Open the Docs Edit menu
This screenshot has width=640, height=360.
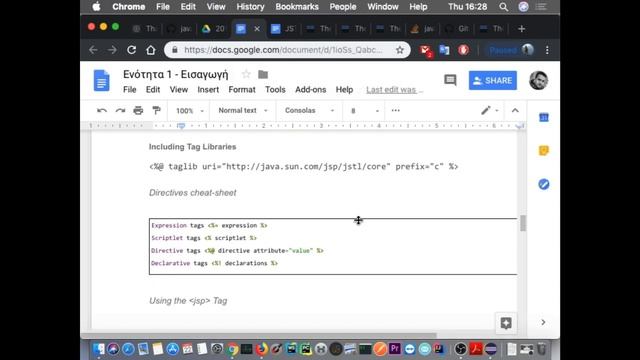tap(153, 90)
